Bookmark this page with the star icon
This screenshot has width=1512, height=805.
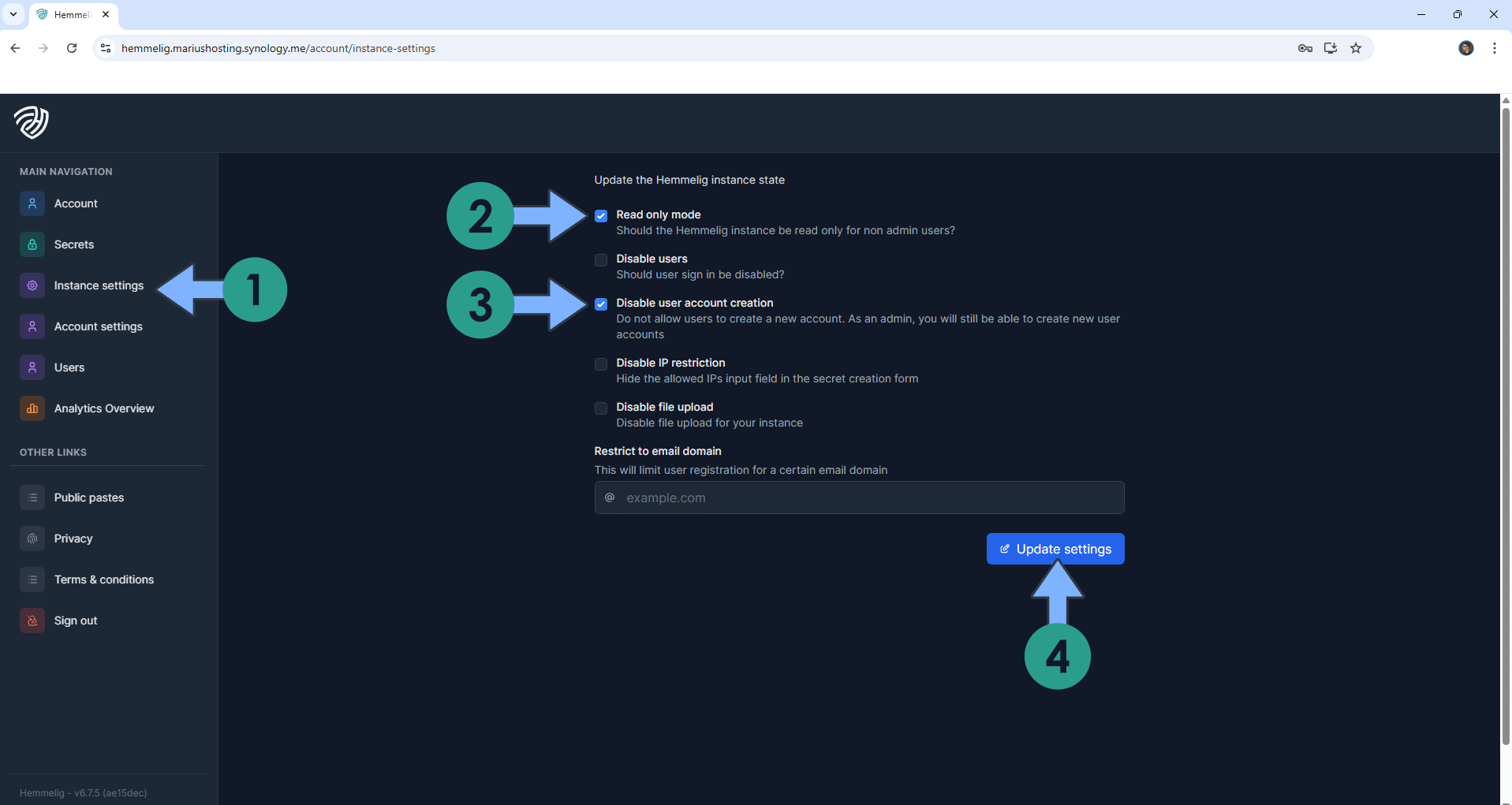coord(1356,48)
